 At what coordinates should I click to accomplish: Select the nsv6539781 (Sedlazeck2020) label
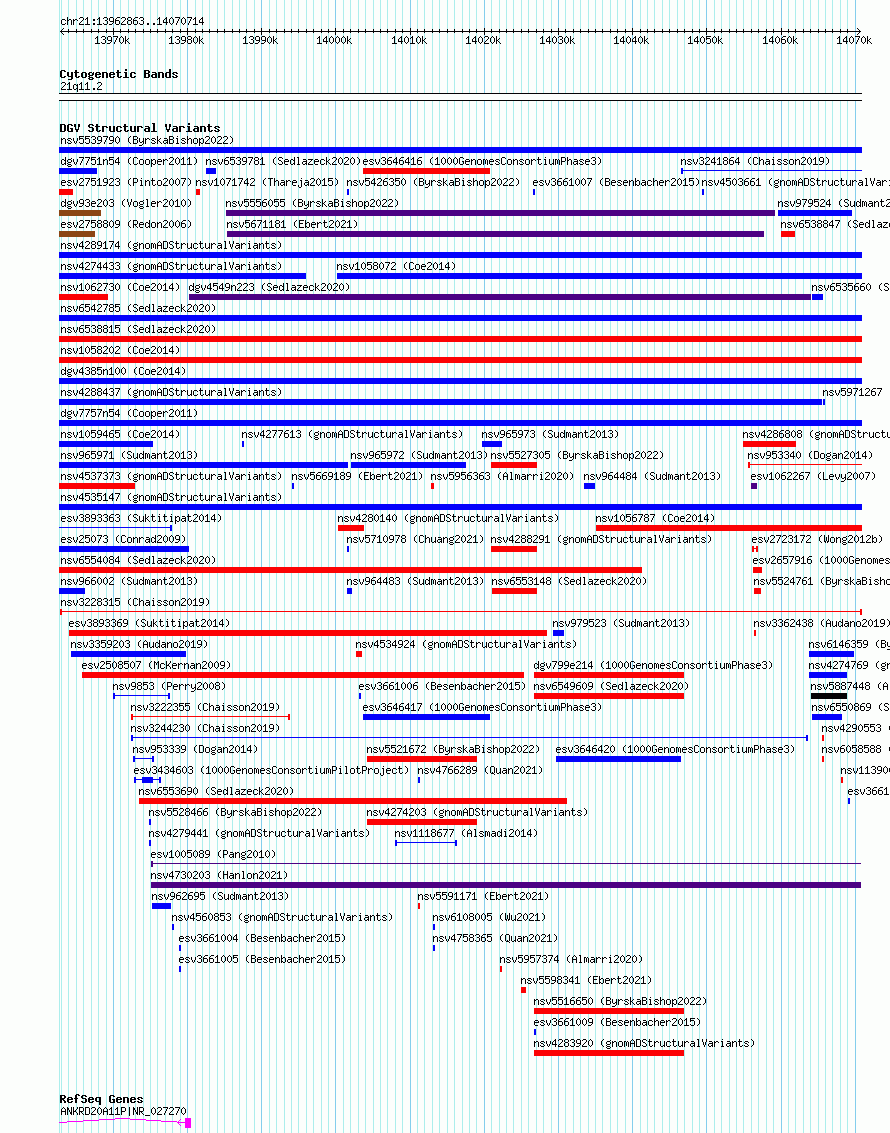(x=283, y=161)
